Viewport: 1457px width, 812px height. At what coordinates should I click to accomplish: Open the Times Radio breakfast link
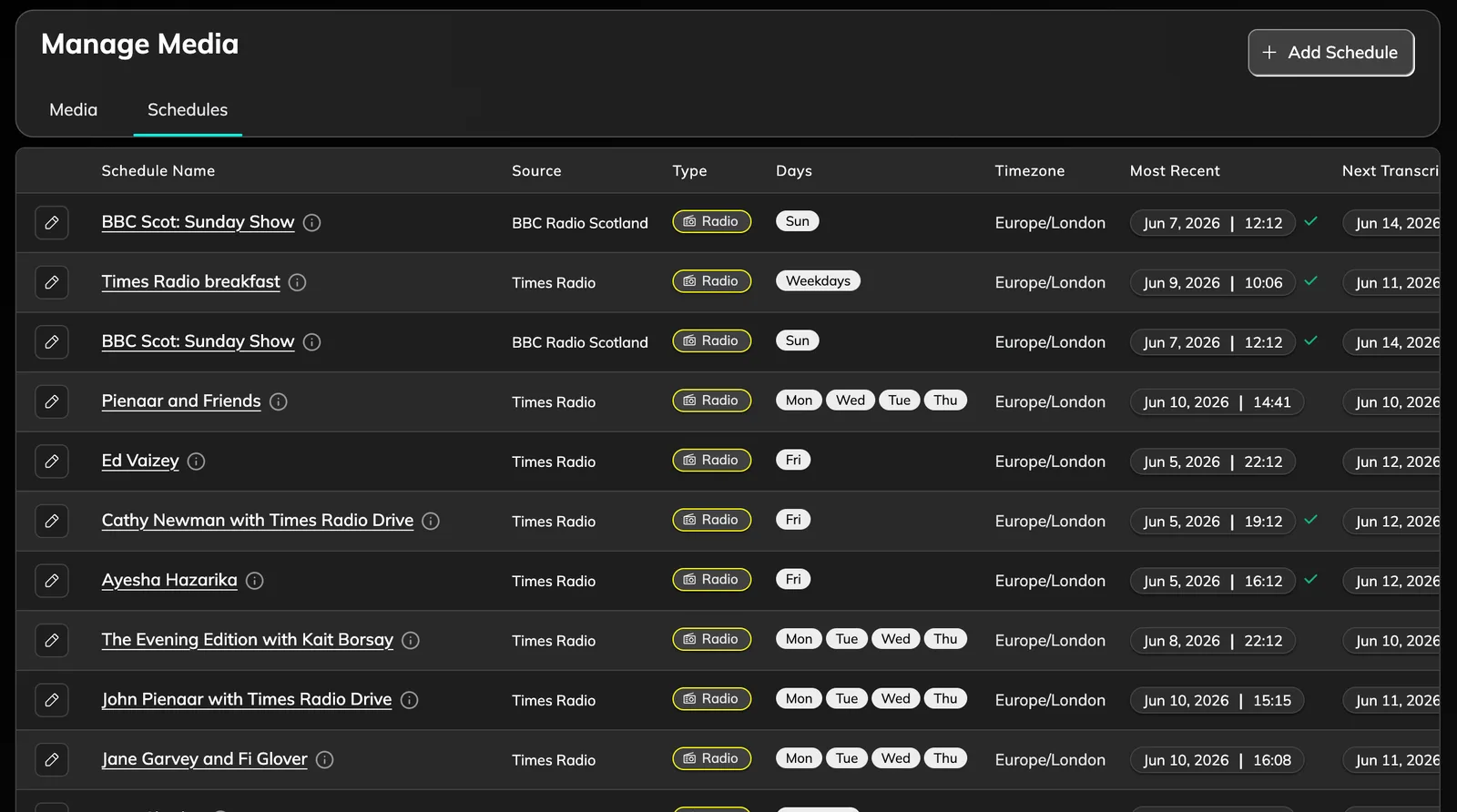[x=190, y=281]
